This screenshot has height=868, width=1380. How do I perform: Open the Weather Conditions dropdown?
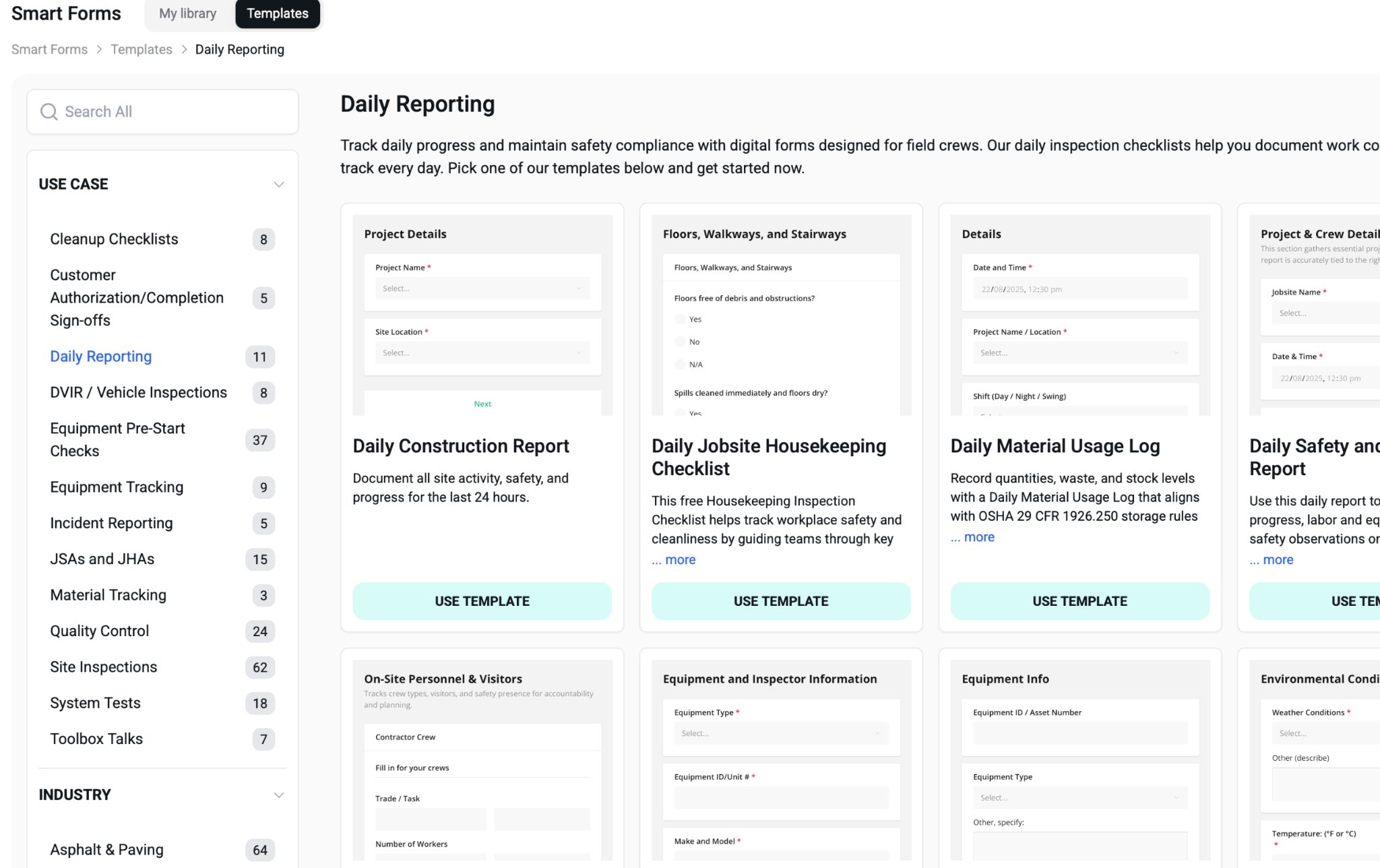pos(1325,733)
